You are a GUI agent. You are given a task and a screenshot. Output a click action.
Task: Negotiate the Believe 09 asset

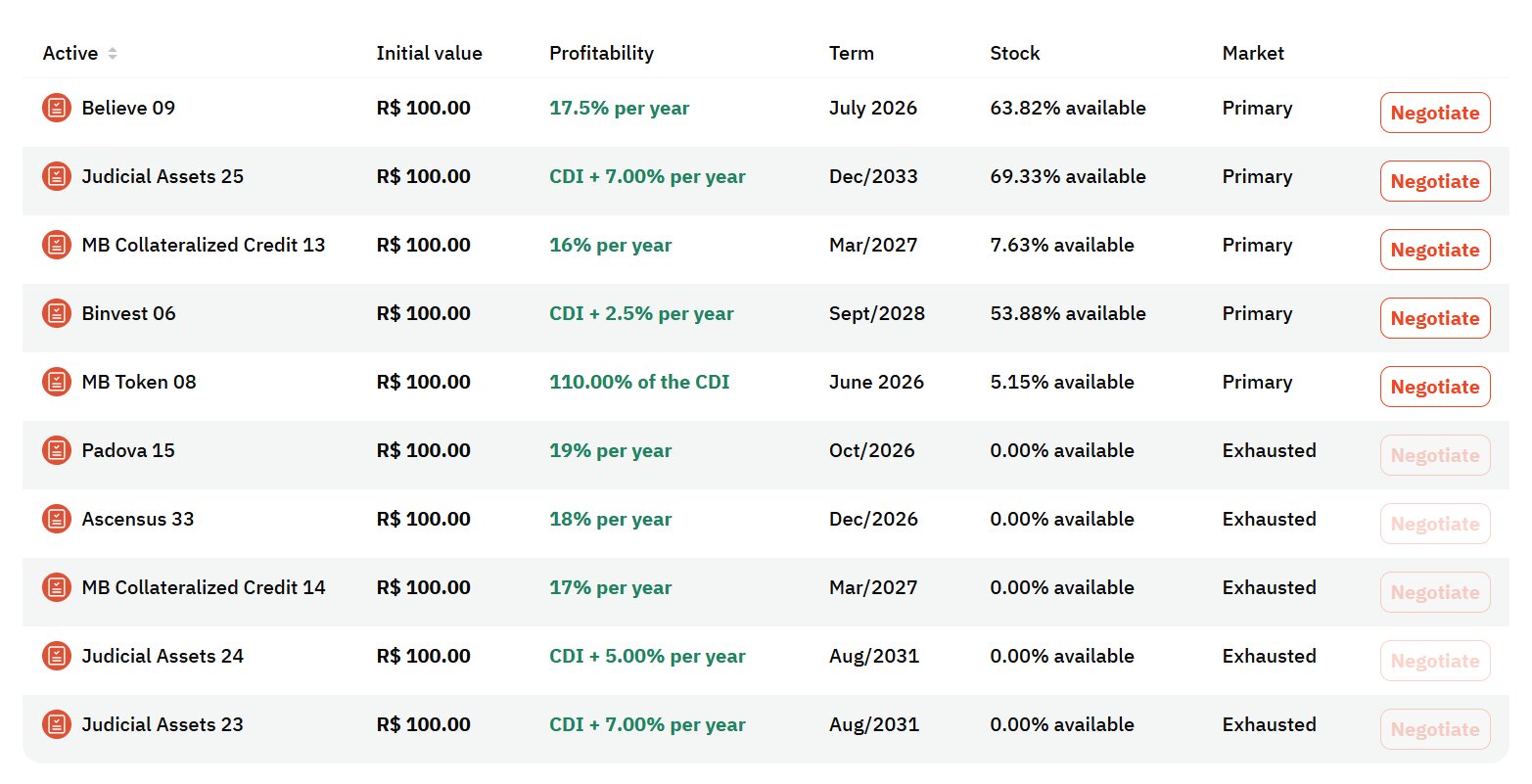pyautogui.click(x=1434, y=112)
